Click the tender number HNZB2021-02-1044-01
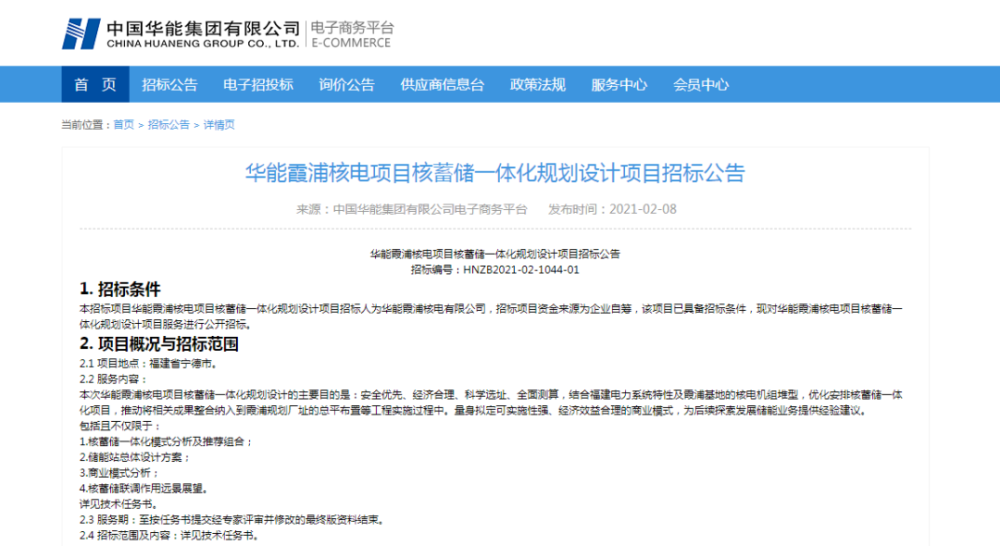Viewport: 1000px width, 546px height. coord(521,270)
